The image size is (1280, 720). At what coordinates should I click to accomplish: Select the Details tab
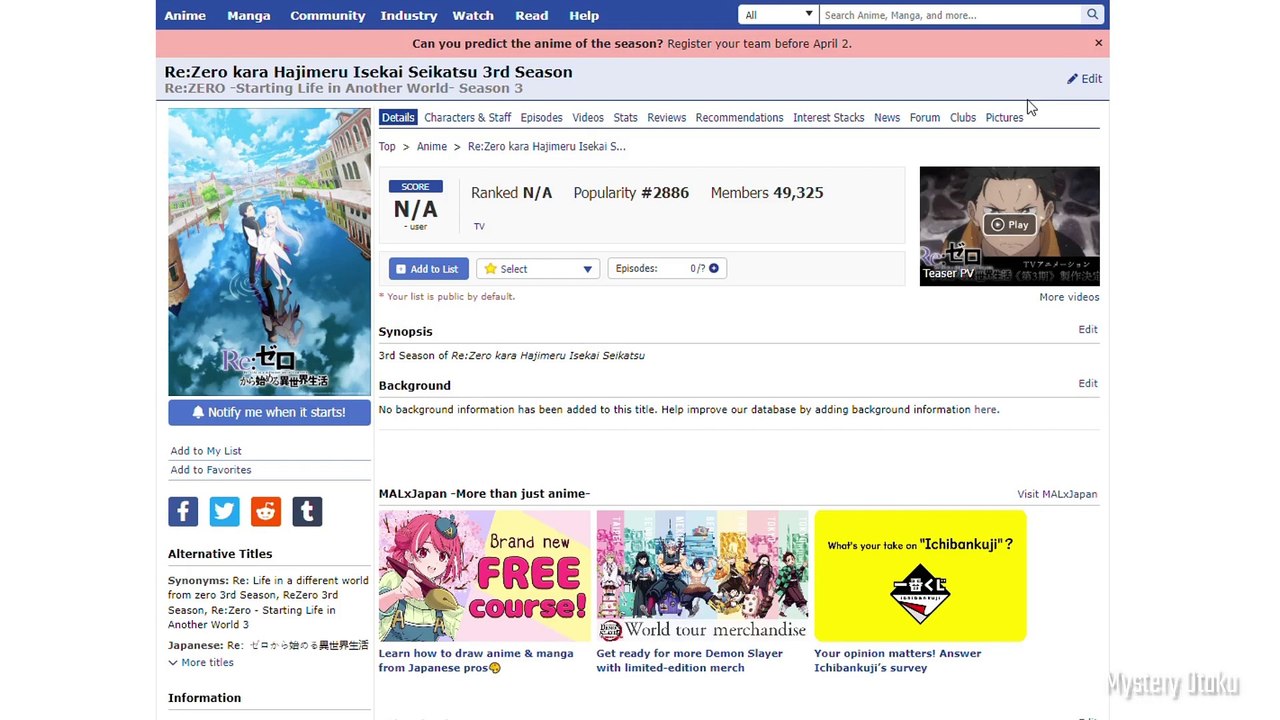[398, 118]
